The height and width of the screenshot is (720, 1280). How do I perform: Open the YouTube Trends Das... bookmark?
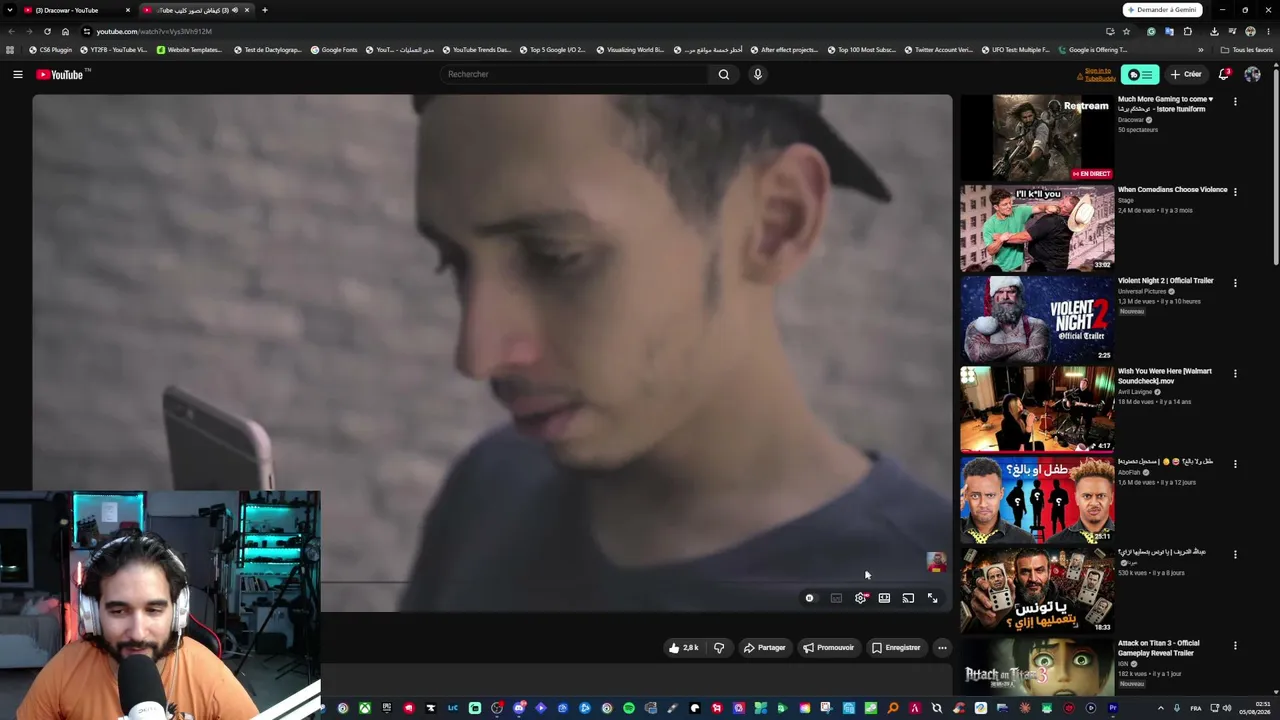pyautogui.click(x=476, y=50)
